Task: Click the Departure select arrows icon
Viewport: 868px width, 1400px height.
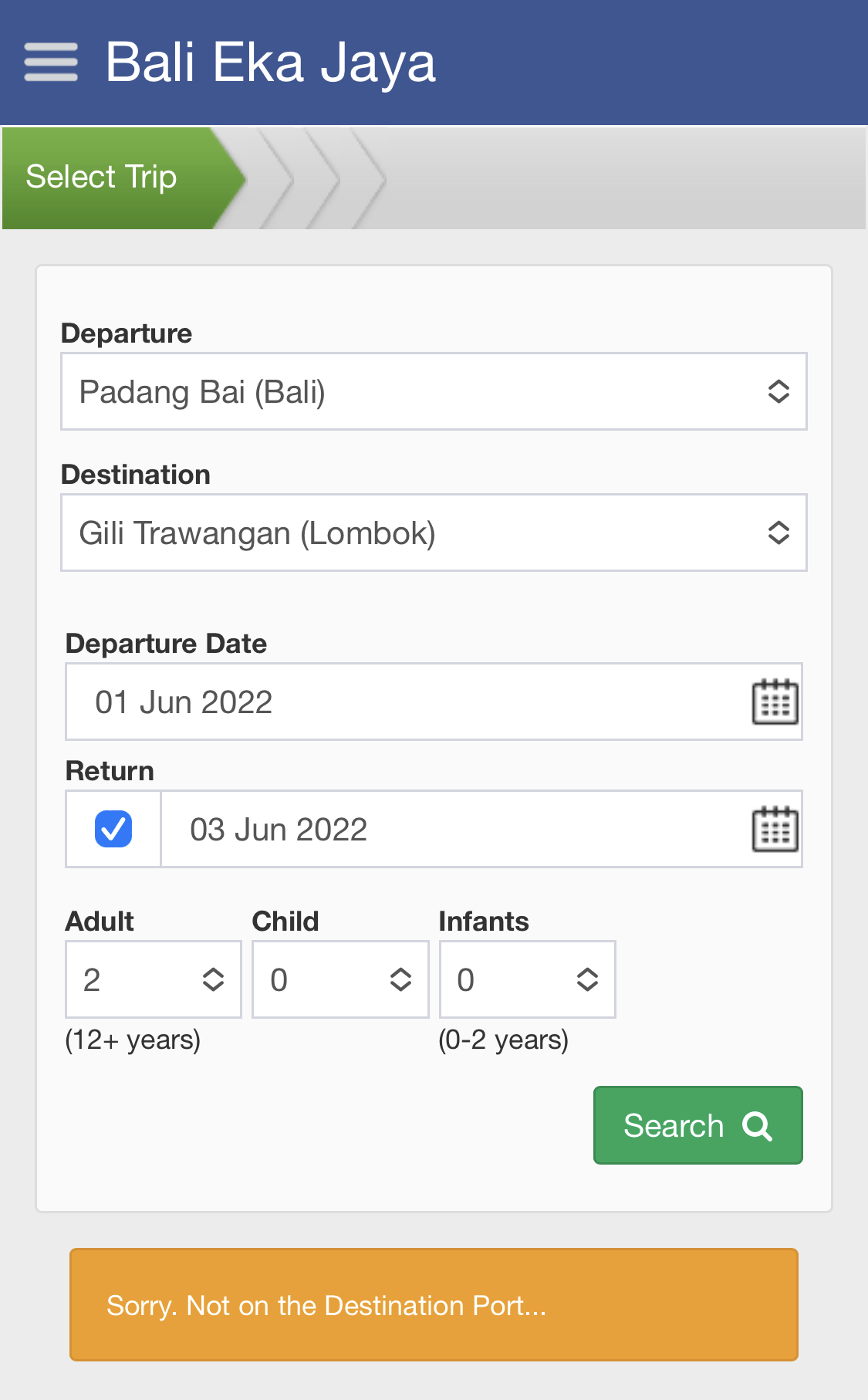Action: tap(778, 391)
